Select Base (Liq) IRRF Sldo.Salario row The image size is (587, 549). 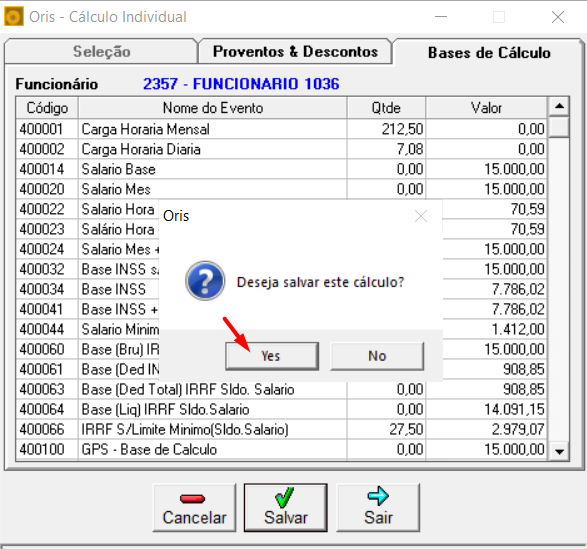click(x=281, y=409)
